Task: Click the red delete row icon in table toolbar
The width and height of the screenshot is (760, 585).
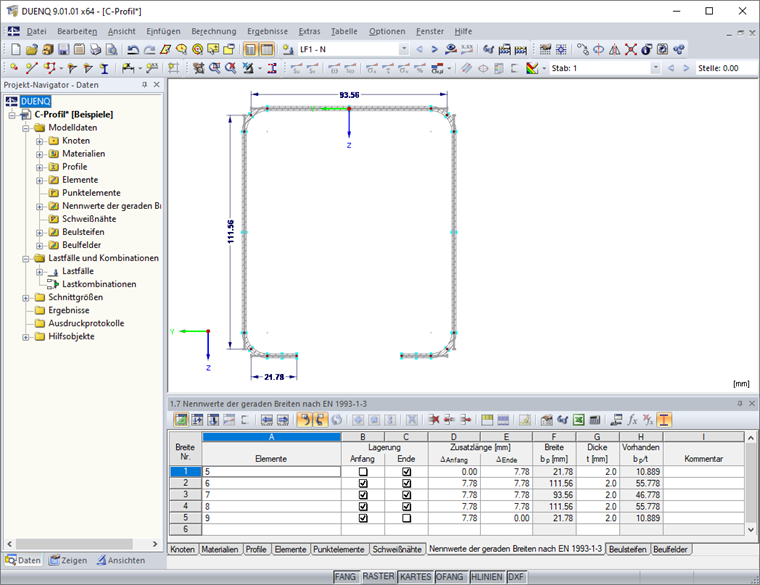Action: 434,420
